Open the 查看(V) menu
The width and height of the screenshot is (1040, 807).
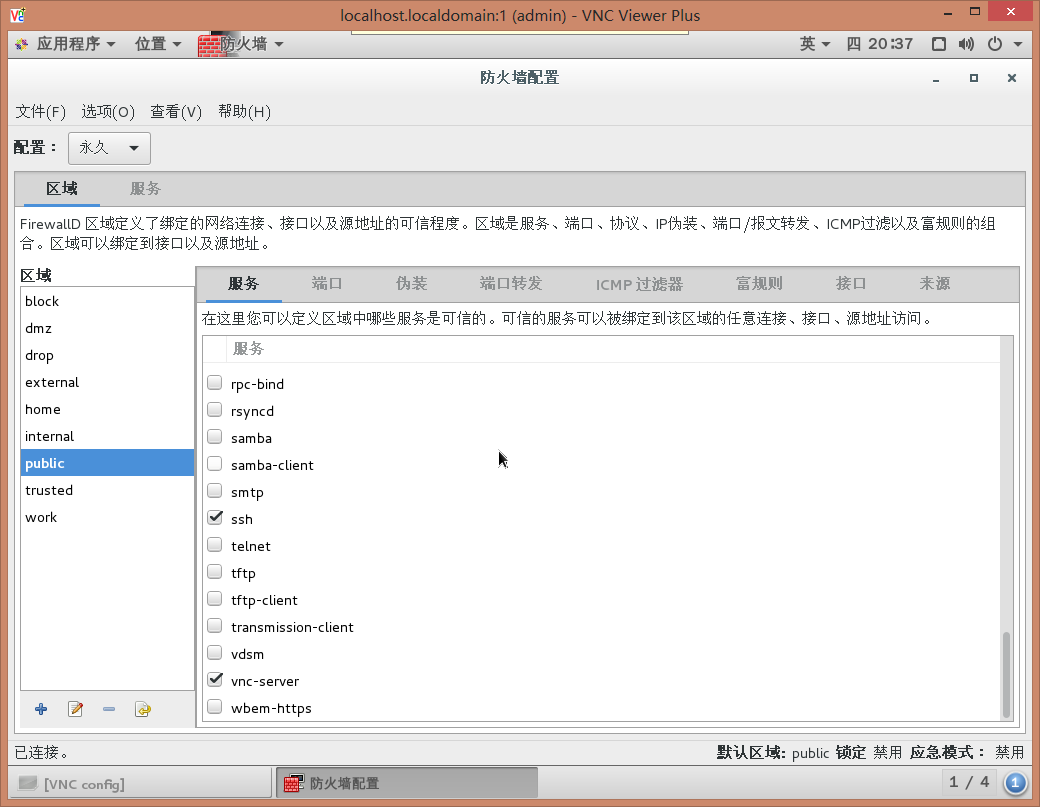pyautogui.click(x=176, y=112)
